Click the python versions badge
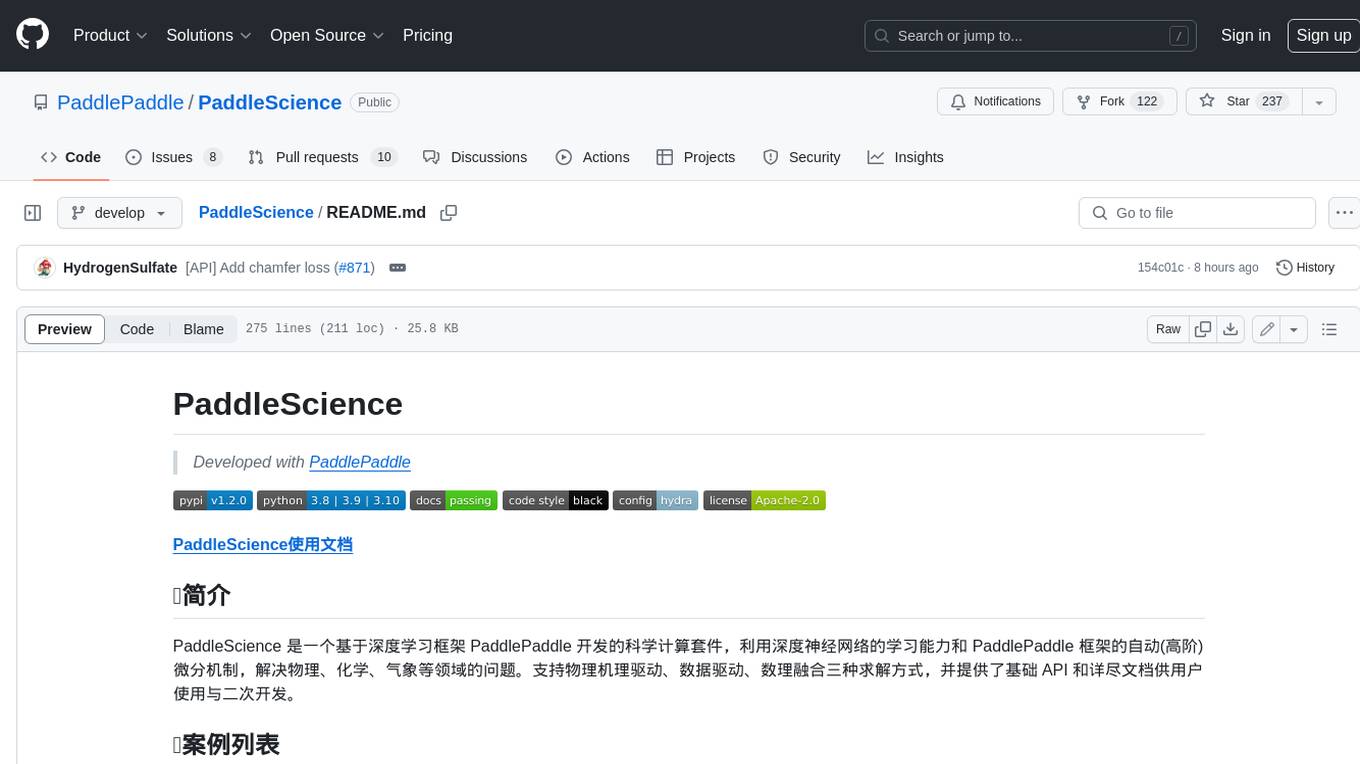Screen dimensions: 1360x764 click(331, 500)
